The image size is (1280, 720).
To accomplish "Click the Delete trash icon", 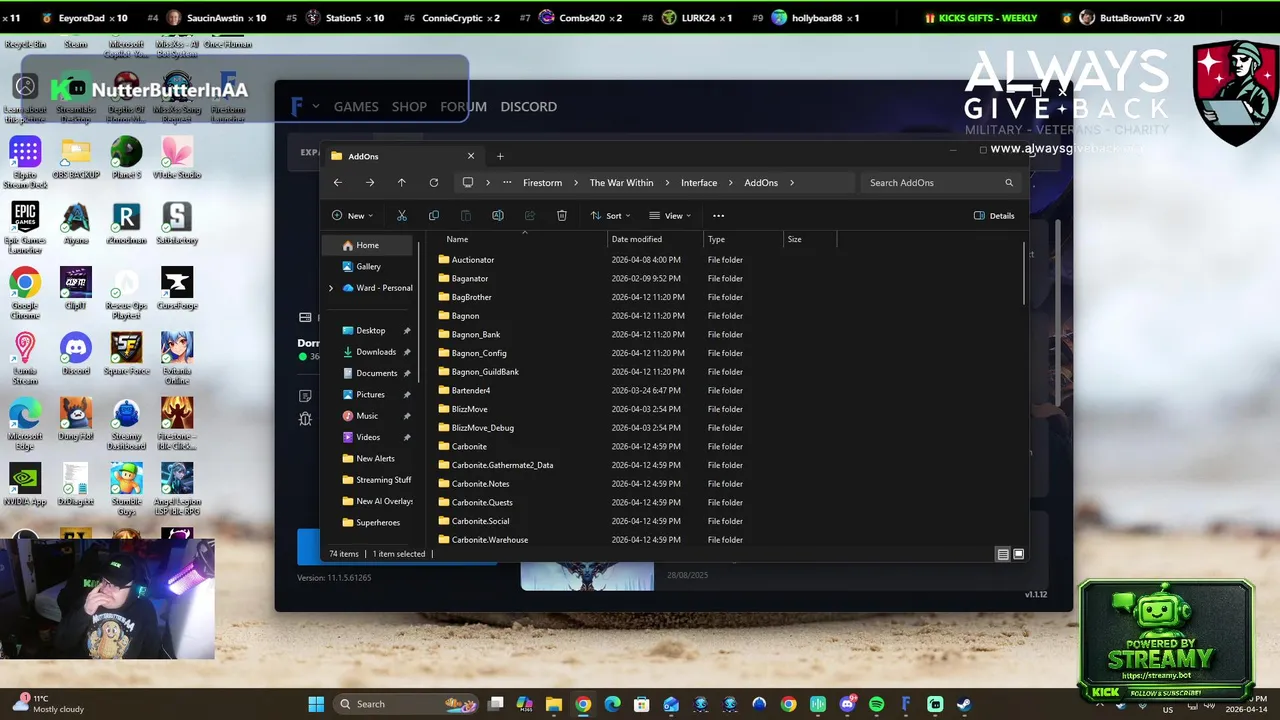I will (562, 216).
